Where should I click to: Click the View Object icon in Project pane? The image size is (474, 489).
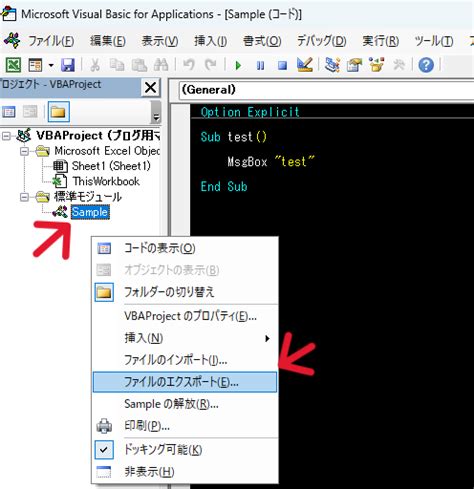(30, 112)
